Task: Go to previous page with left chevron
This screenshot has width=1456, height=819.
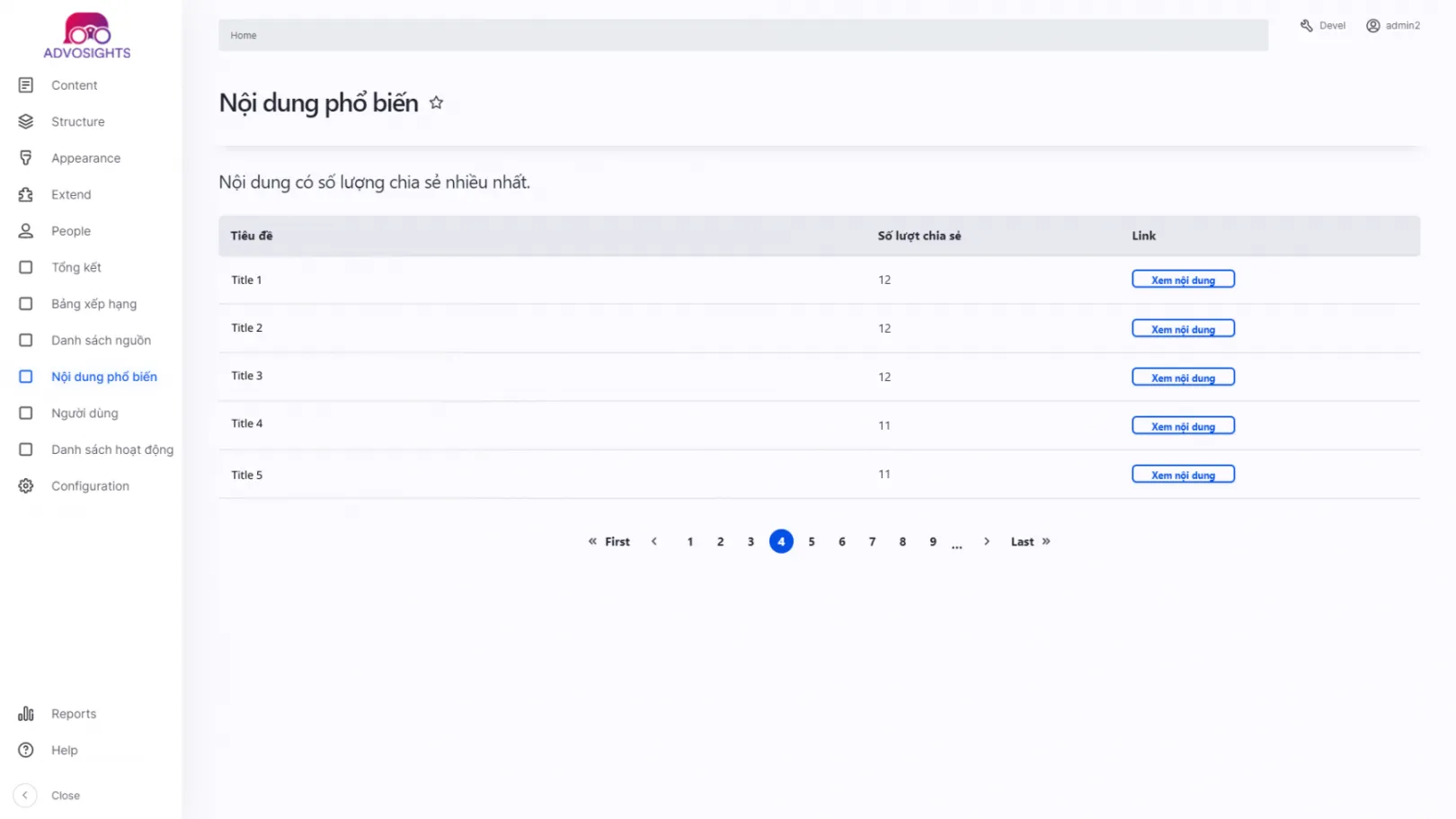Action: 654,541
